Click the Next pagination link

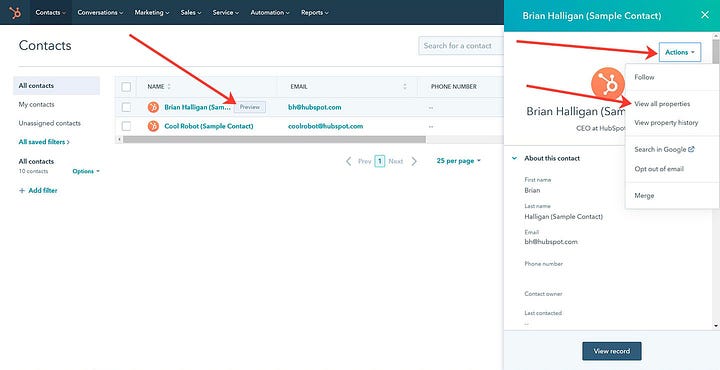click(396, 161)
